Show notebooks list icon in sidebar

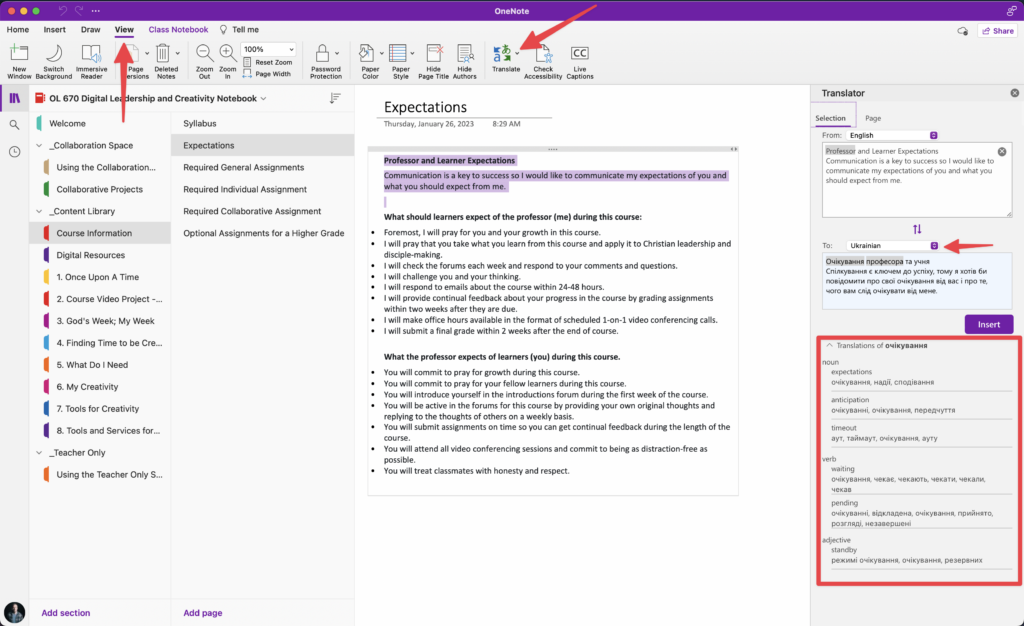[14, 98]
